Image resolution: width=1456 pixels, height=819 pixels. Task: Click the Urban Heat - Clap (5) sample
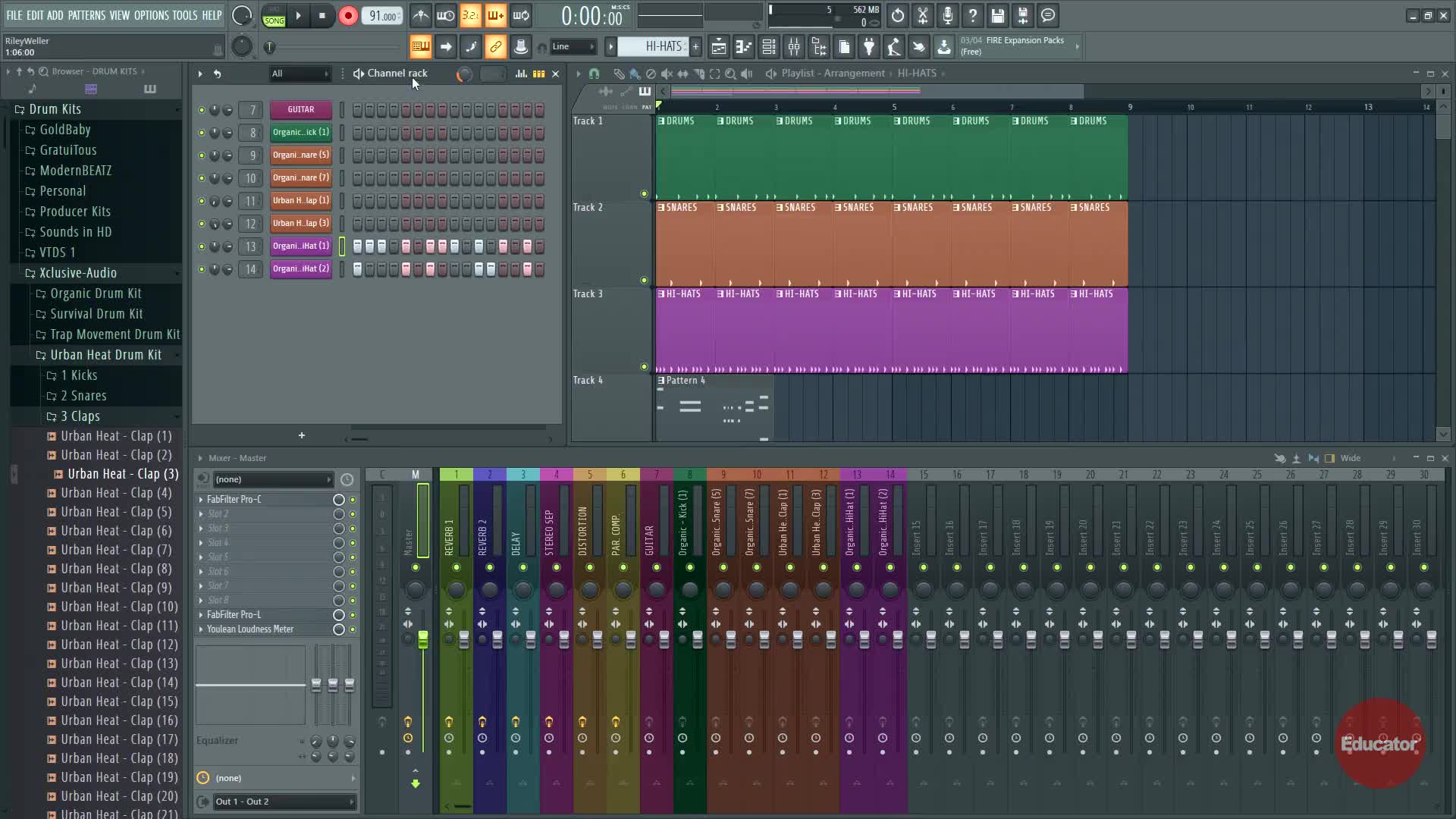point(116,512)
